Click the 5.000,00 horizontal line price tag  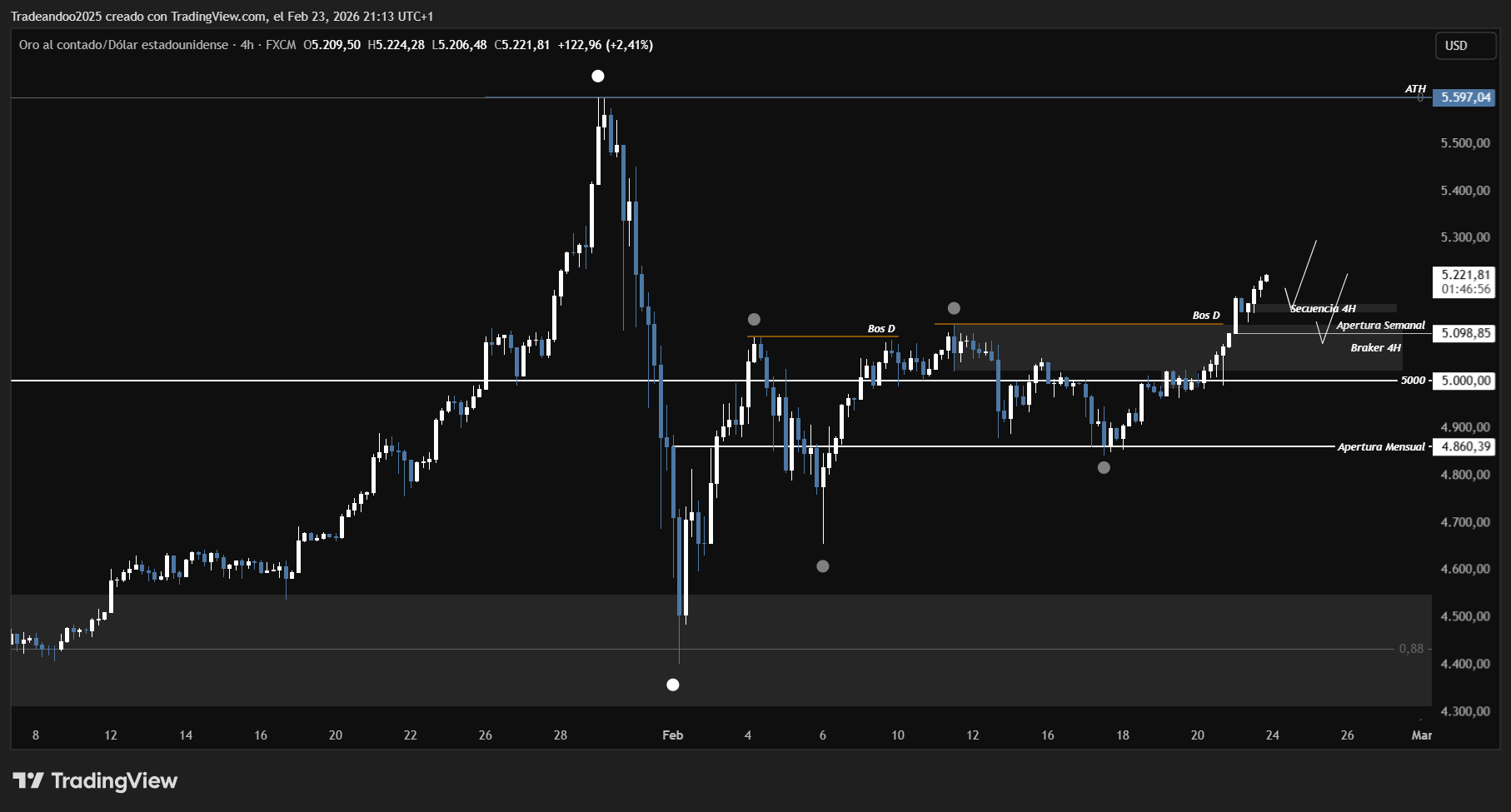[x=1466, y=381]
